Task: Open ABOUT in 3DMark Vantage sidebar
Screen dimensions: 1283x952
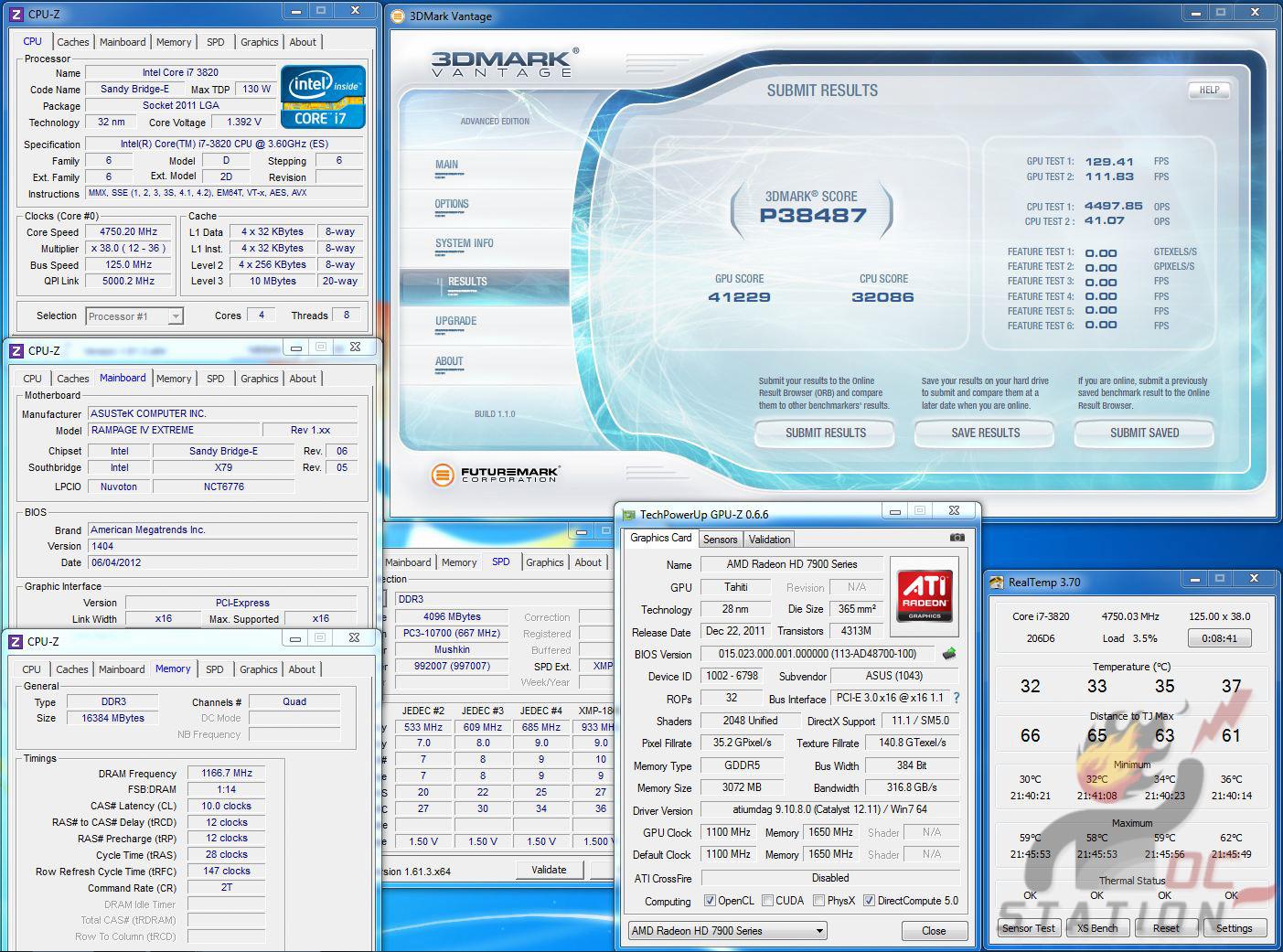Action: [449, 362]
